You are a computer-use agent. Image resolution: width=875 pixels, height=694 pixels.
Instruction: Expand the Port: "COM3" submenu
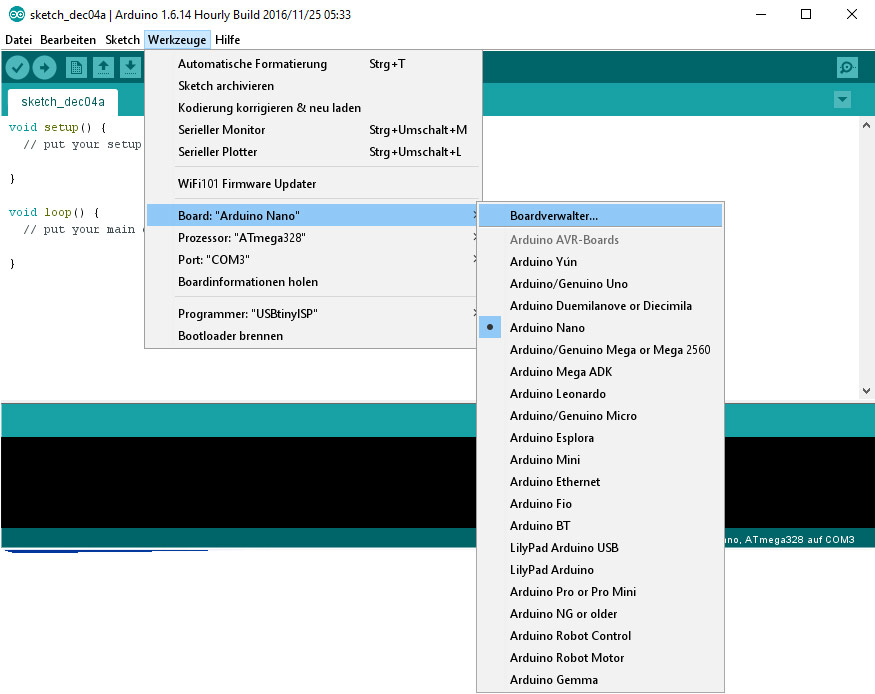[x=312, y=259]
